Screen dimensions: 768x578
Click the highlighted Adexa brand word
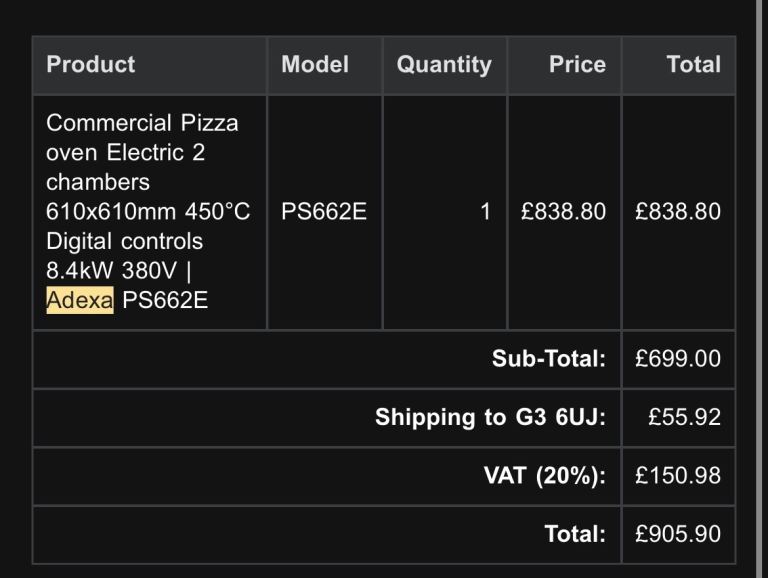pos(80,300)
